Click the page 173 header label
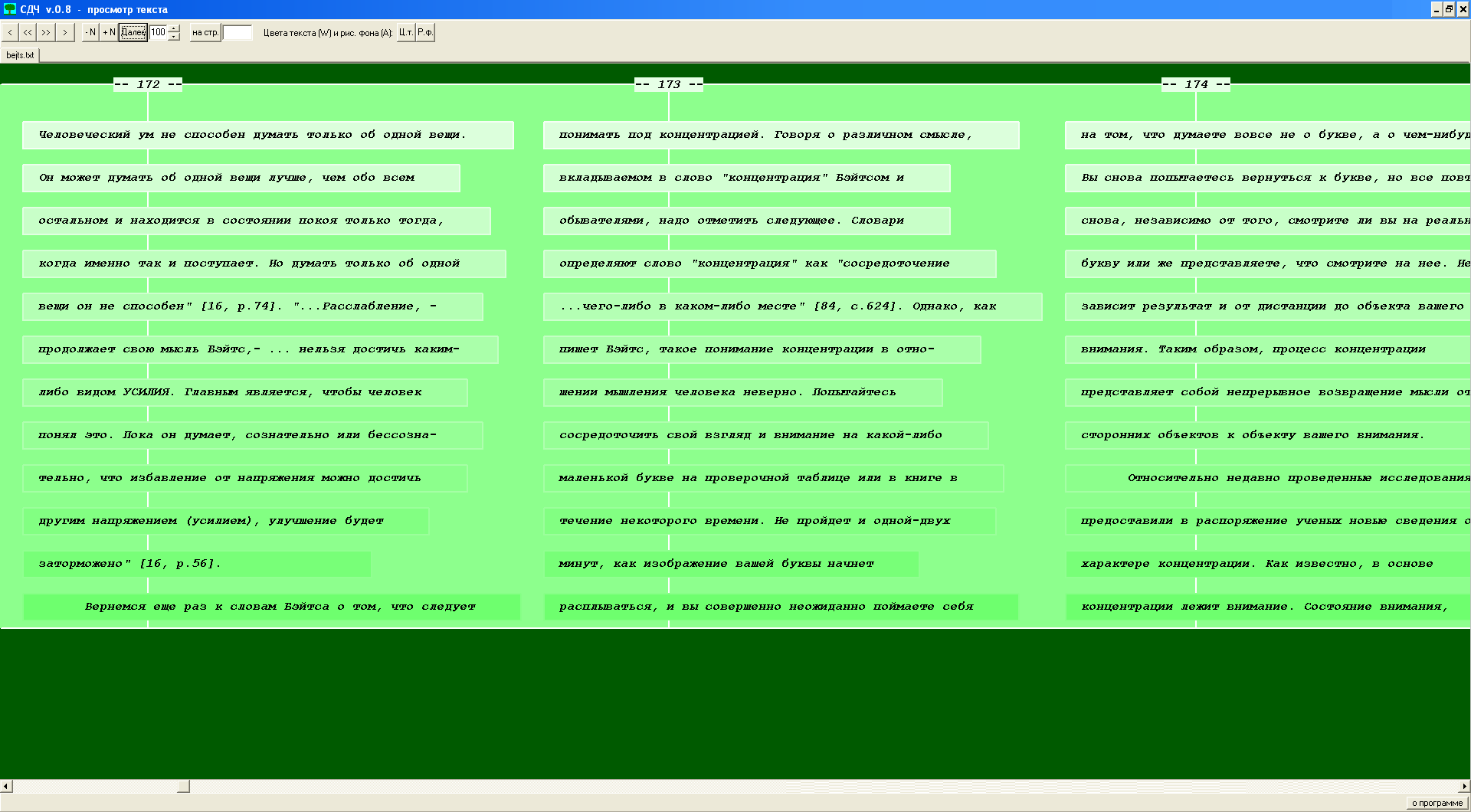Viewport: 1471px width, 812px height. pos(668,84)
